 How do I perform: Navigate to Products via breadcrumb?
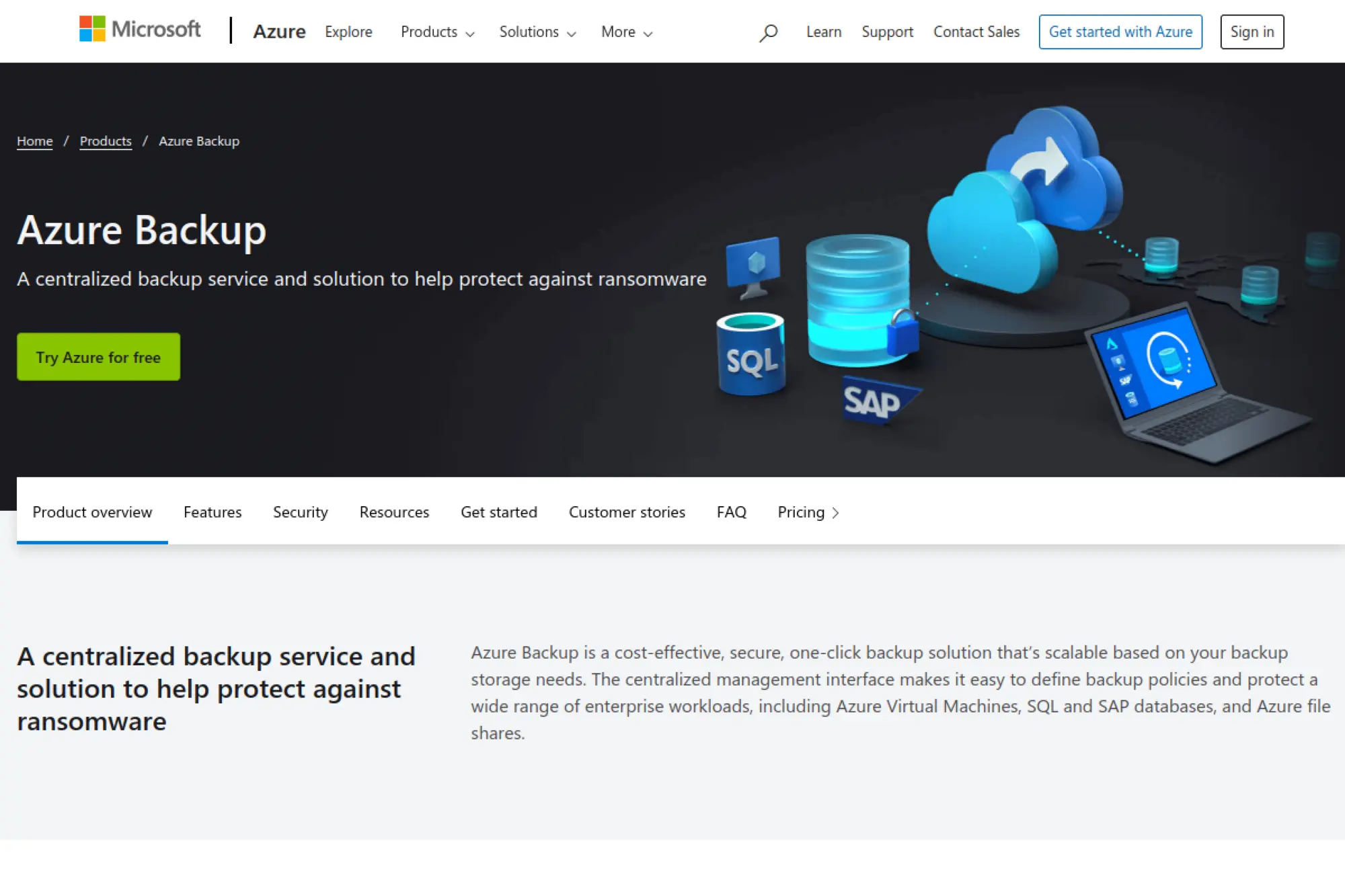(x=106, y=141)
